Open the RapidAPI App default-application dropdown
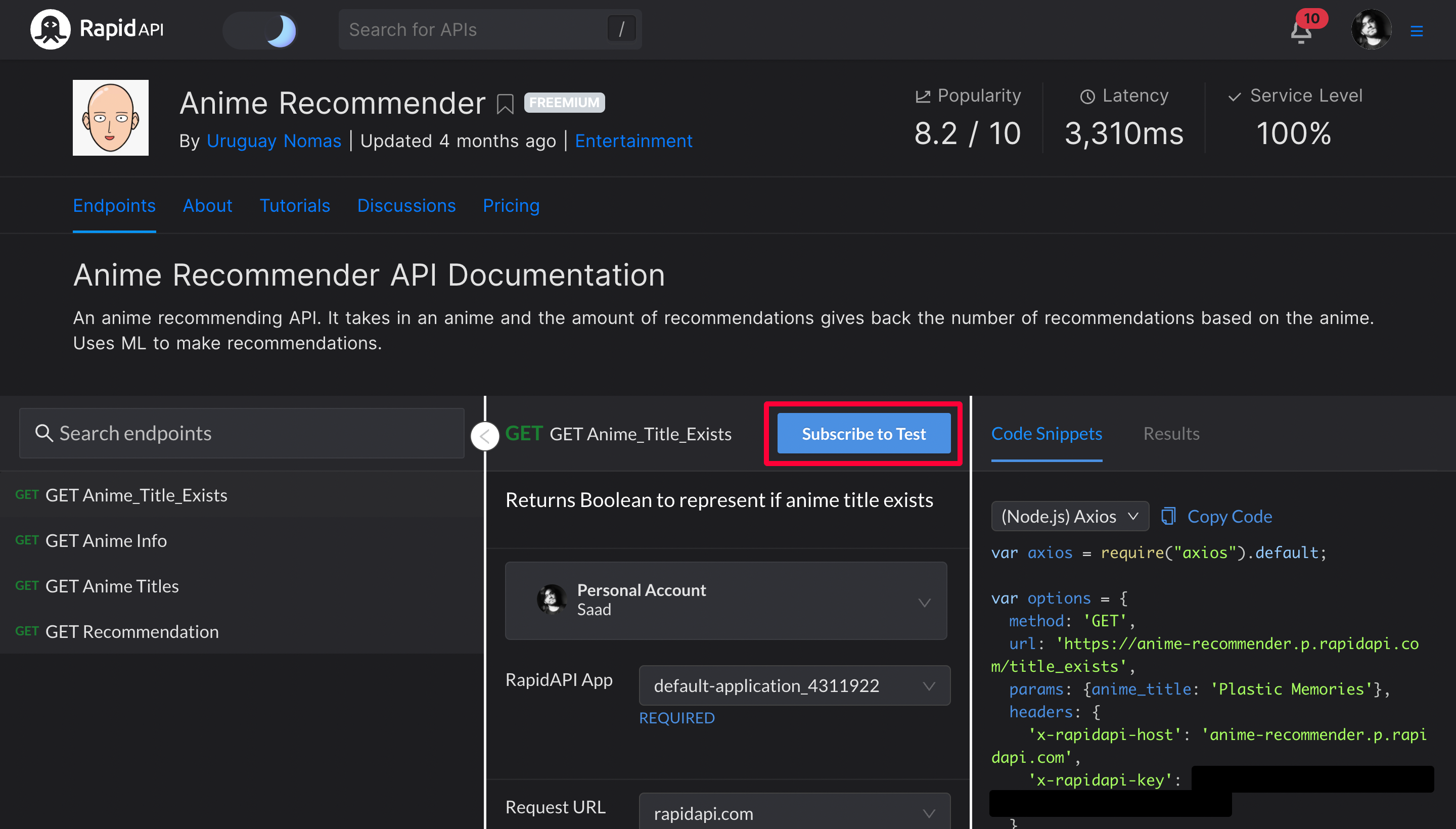Image resolution: width=1456 pixels, height=829 pixels. 794,685
